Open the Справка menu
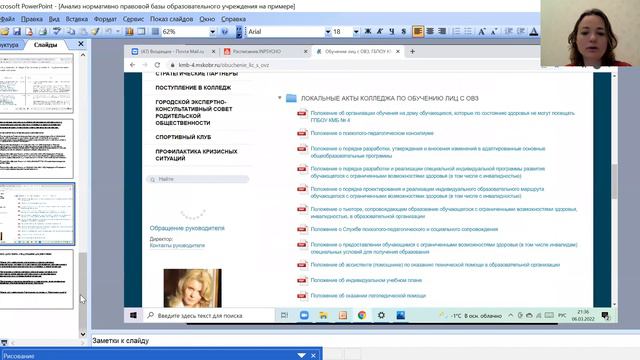This screenshot has height=360, width=640. point(233,19)
